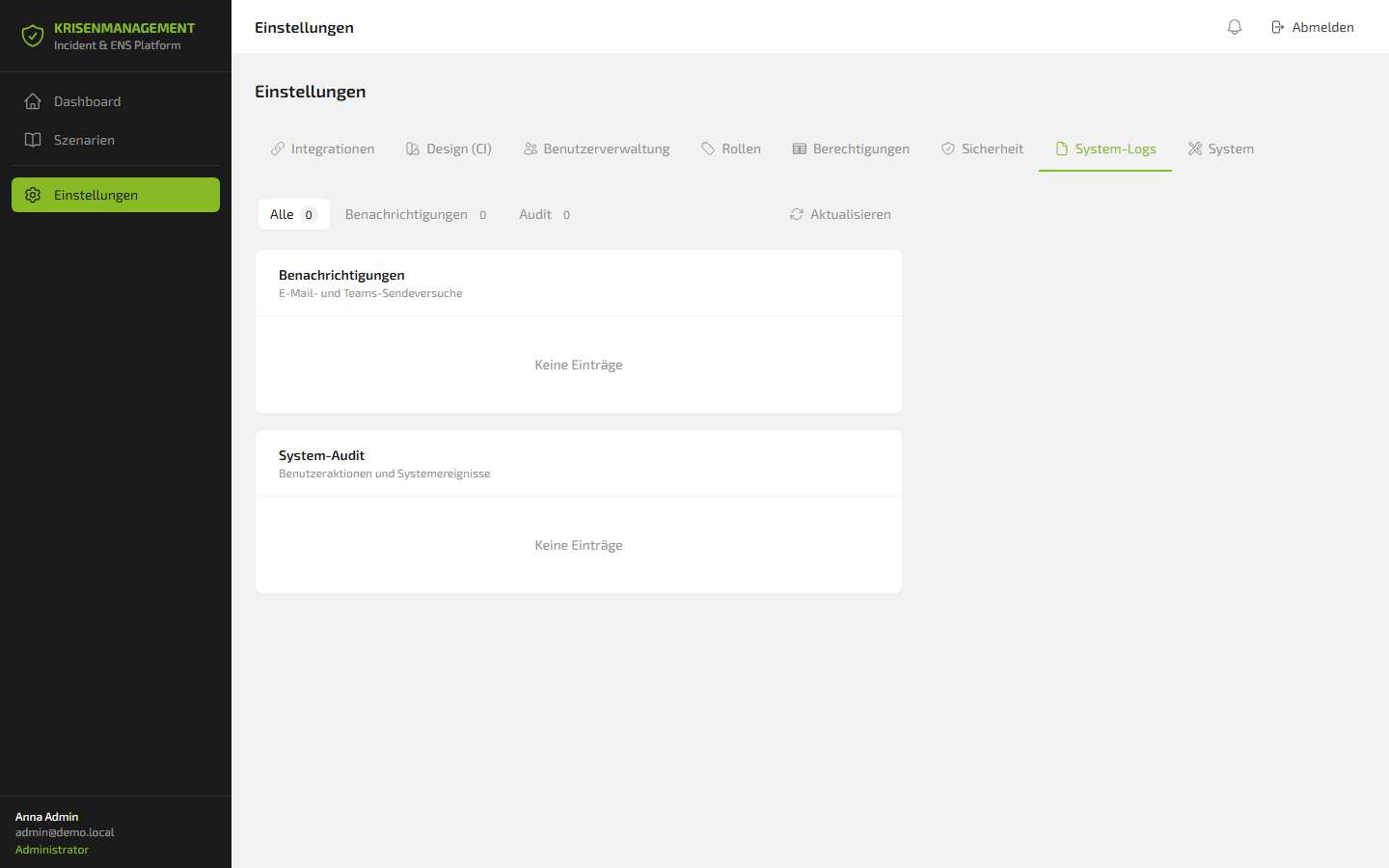Viewport: 1389px width, 868px height.
Task: Click the Berechtigungen table icon
Action: click(800, 149)
